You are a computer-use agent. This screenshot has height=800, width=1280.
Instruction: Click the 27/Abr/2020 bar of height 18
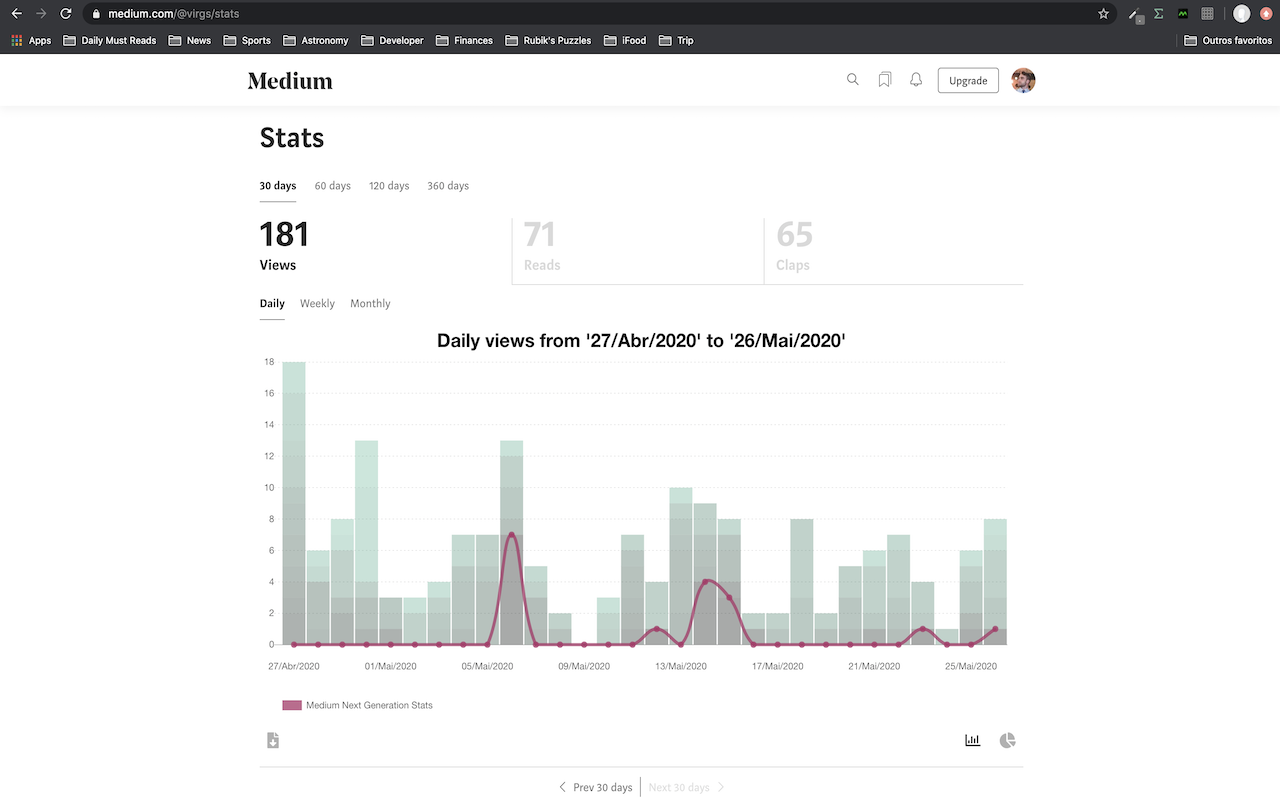coord(294,503)
